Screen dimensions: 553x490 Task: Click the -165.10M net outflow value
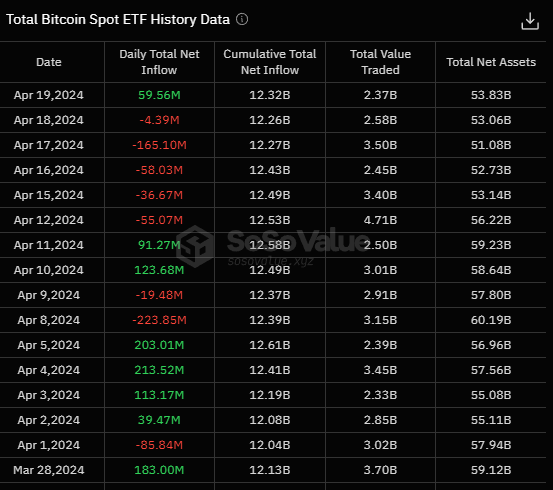[x=159, y=145]
